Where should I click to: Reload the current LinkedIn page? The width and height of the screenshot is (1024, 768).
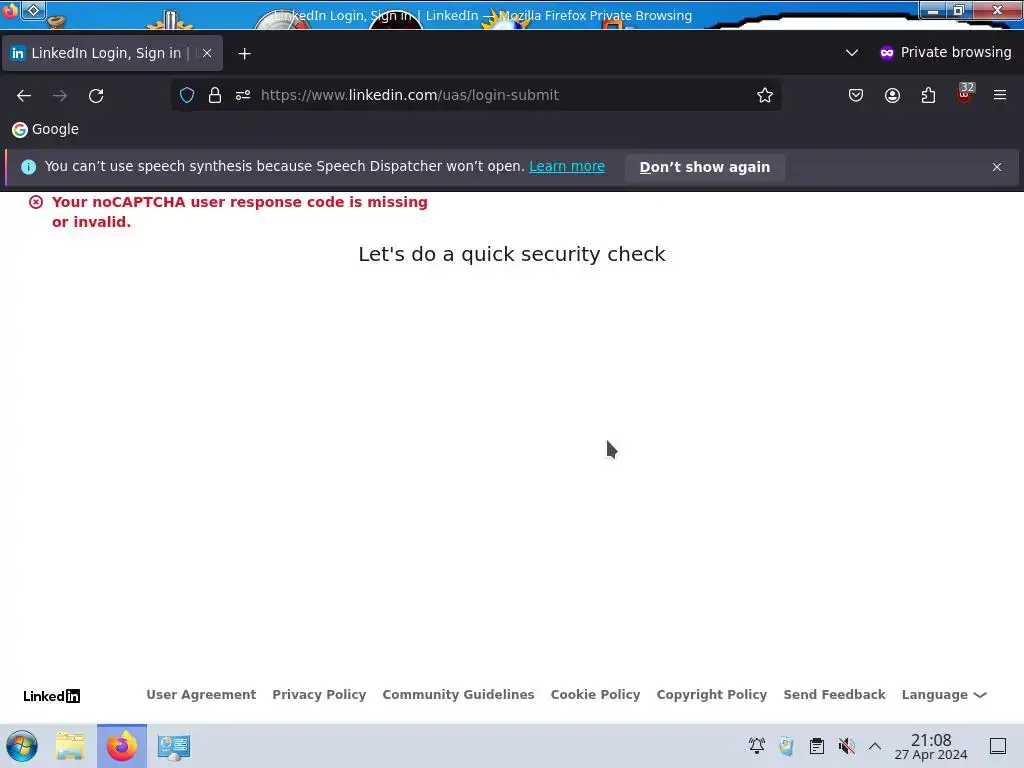[x=96, y=95]
